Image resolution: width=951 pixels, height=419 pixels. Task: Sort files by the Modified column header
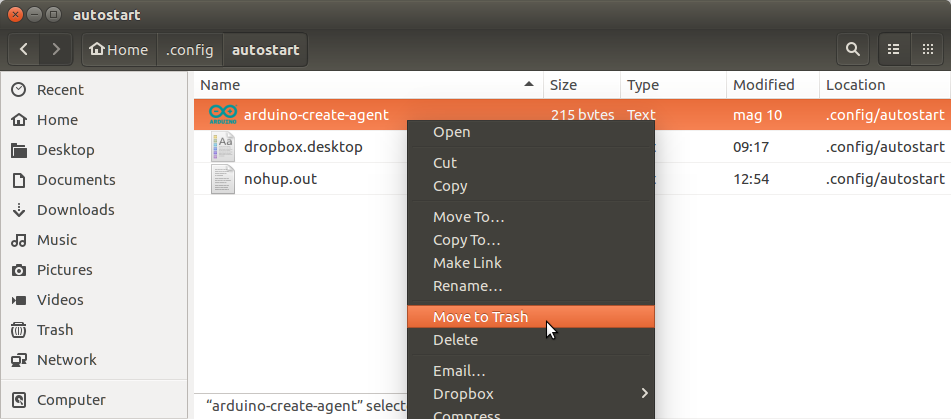pos(773,85)
